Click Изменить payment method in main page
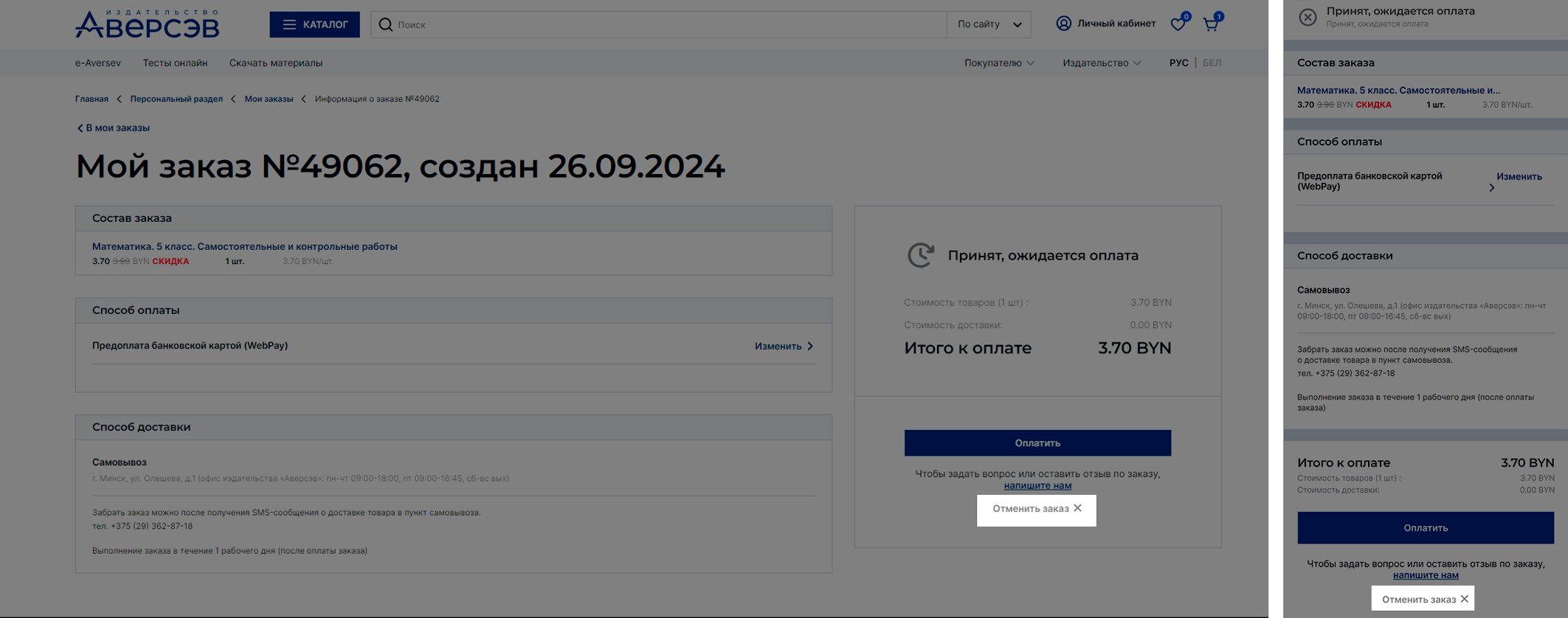Screen dimensions: 1568x618 tap(783, 347)
